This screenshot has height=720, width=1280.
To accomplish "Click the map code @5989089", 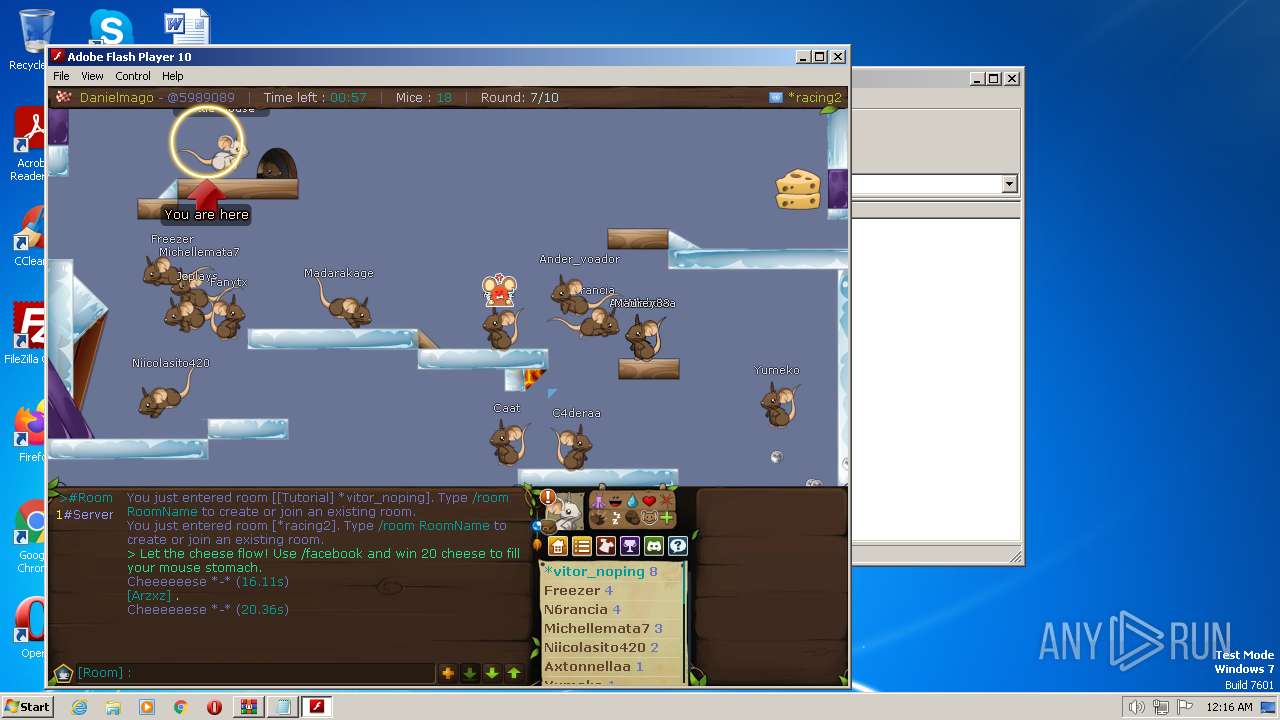I will point(201,97).
